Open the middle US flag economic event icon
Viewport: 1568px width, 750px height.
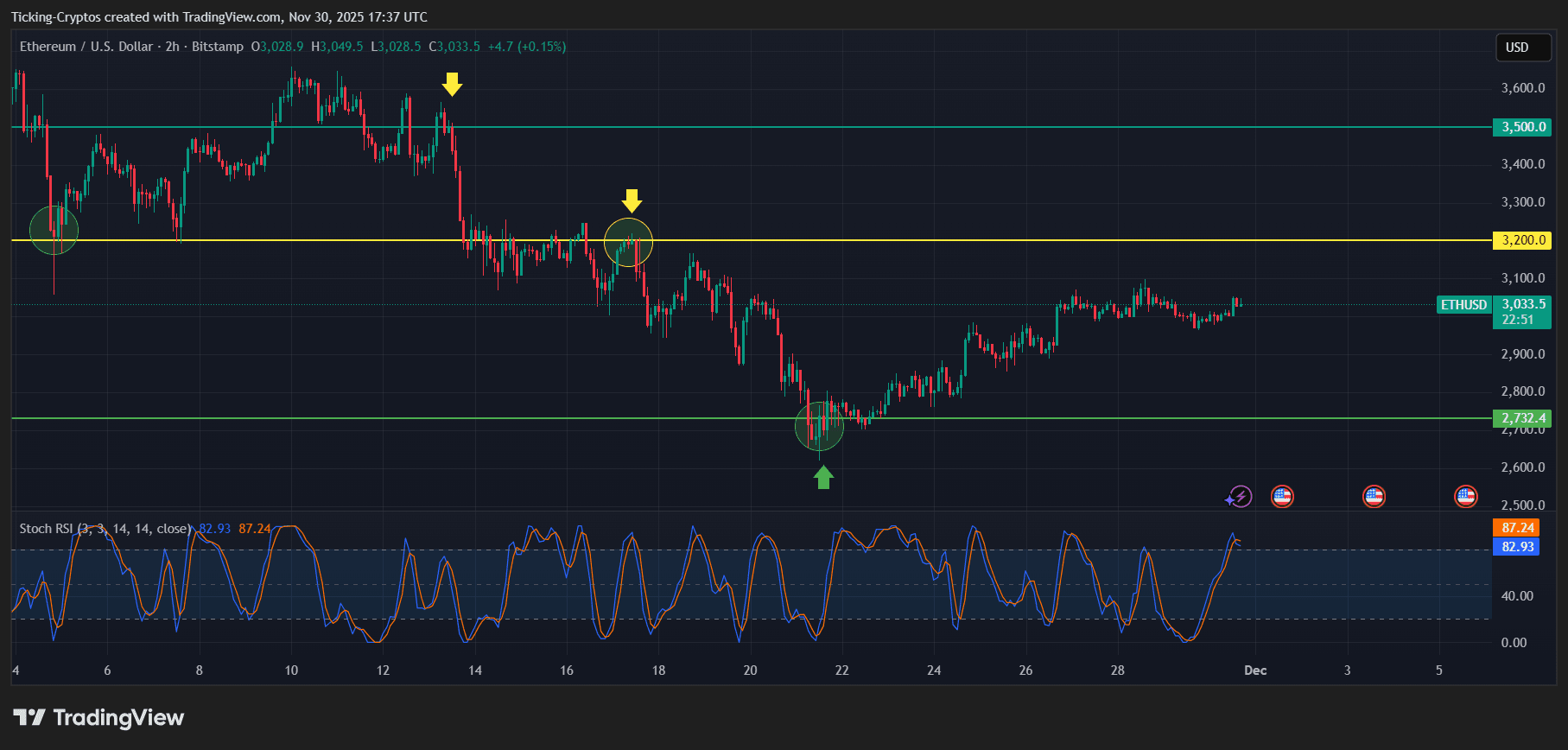1374,496
